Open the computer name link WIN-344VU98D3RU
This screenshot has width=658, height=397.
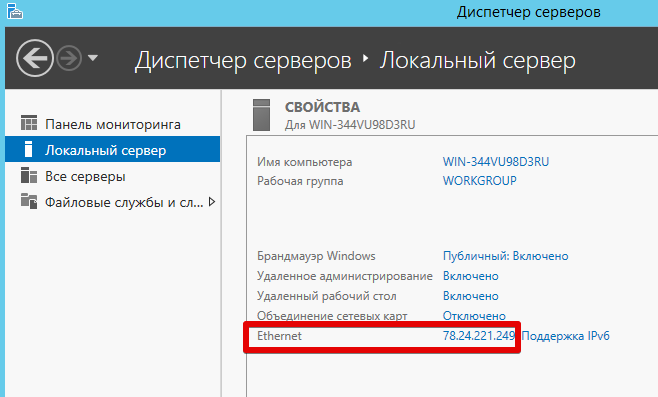click(496, 162)
